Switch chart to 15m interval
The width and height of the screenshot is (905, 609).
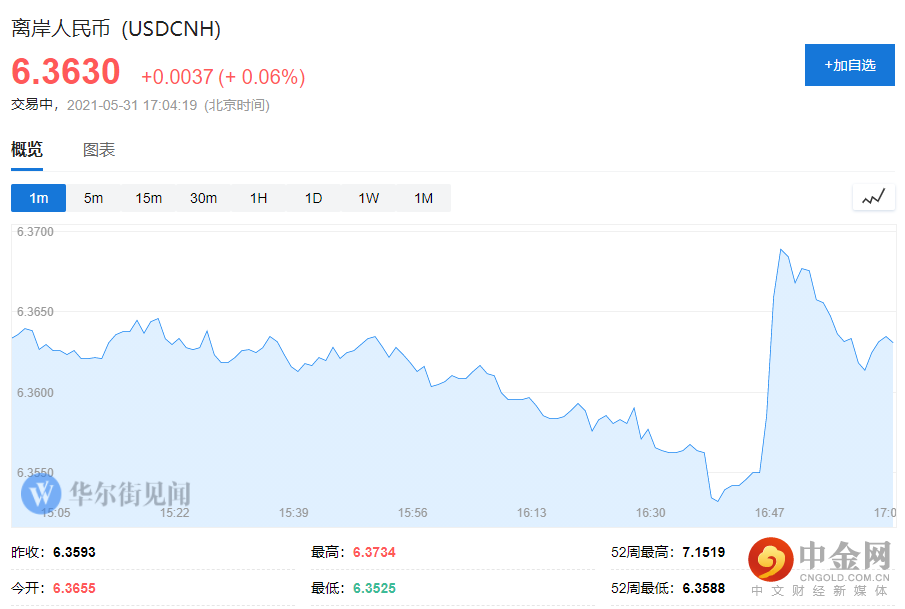(148, 198)
